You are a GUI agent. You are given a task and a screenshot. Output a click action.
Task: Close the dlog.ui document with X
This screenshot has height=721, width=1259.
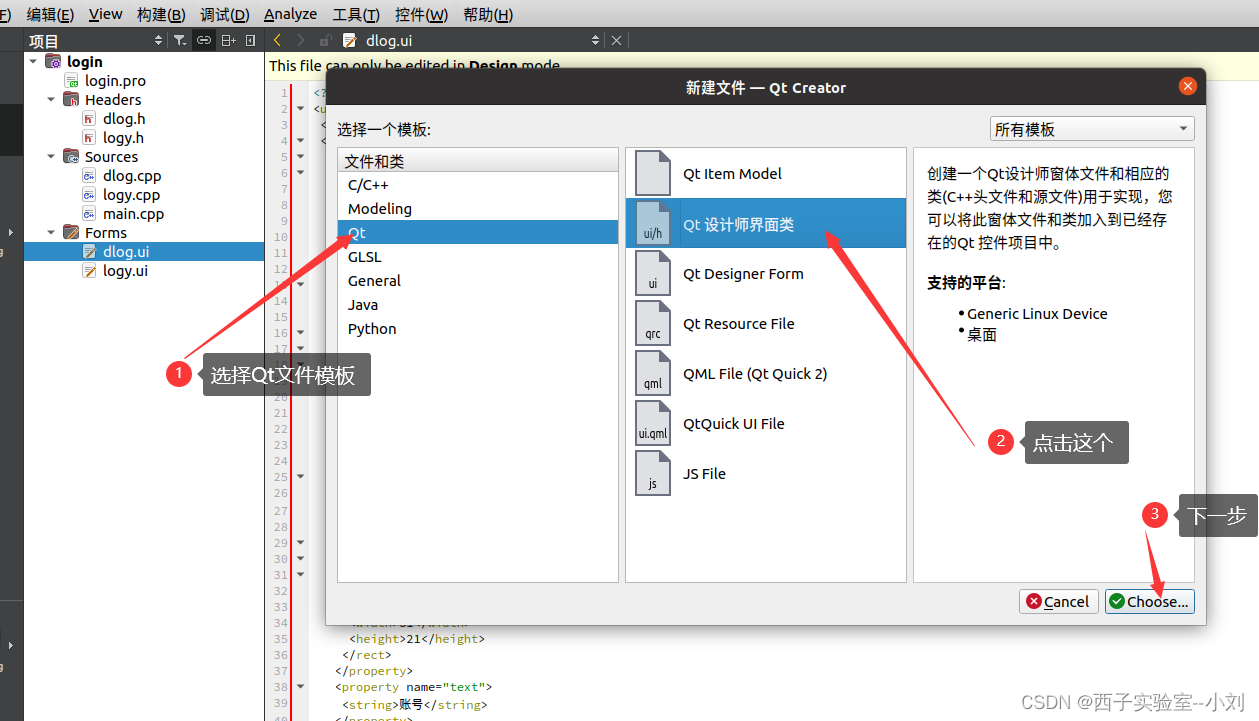pyautogui.click(x=616, y=40)
